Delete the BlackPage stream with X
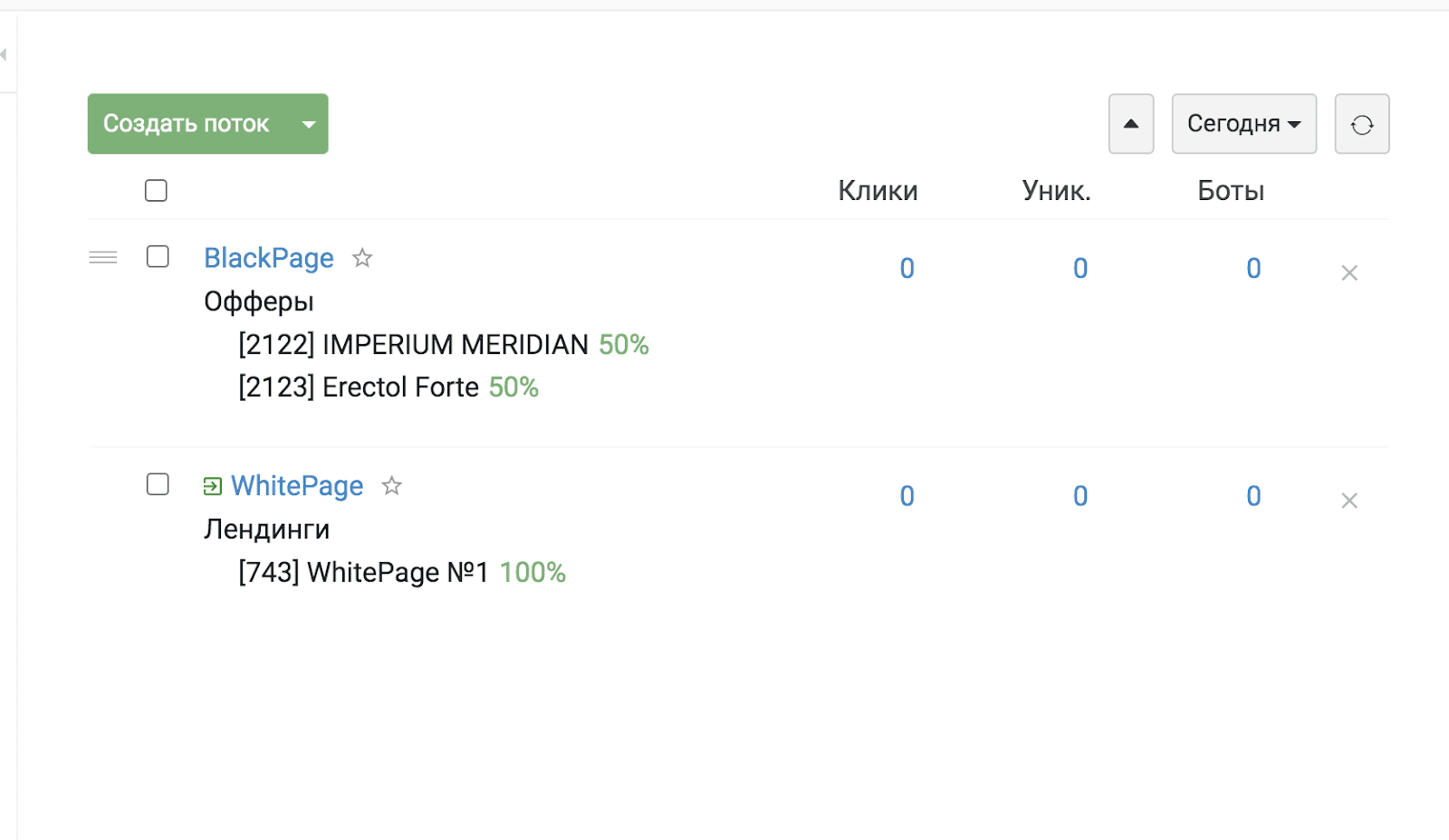 click(x=1348, y=272)
